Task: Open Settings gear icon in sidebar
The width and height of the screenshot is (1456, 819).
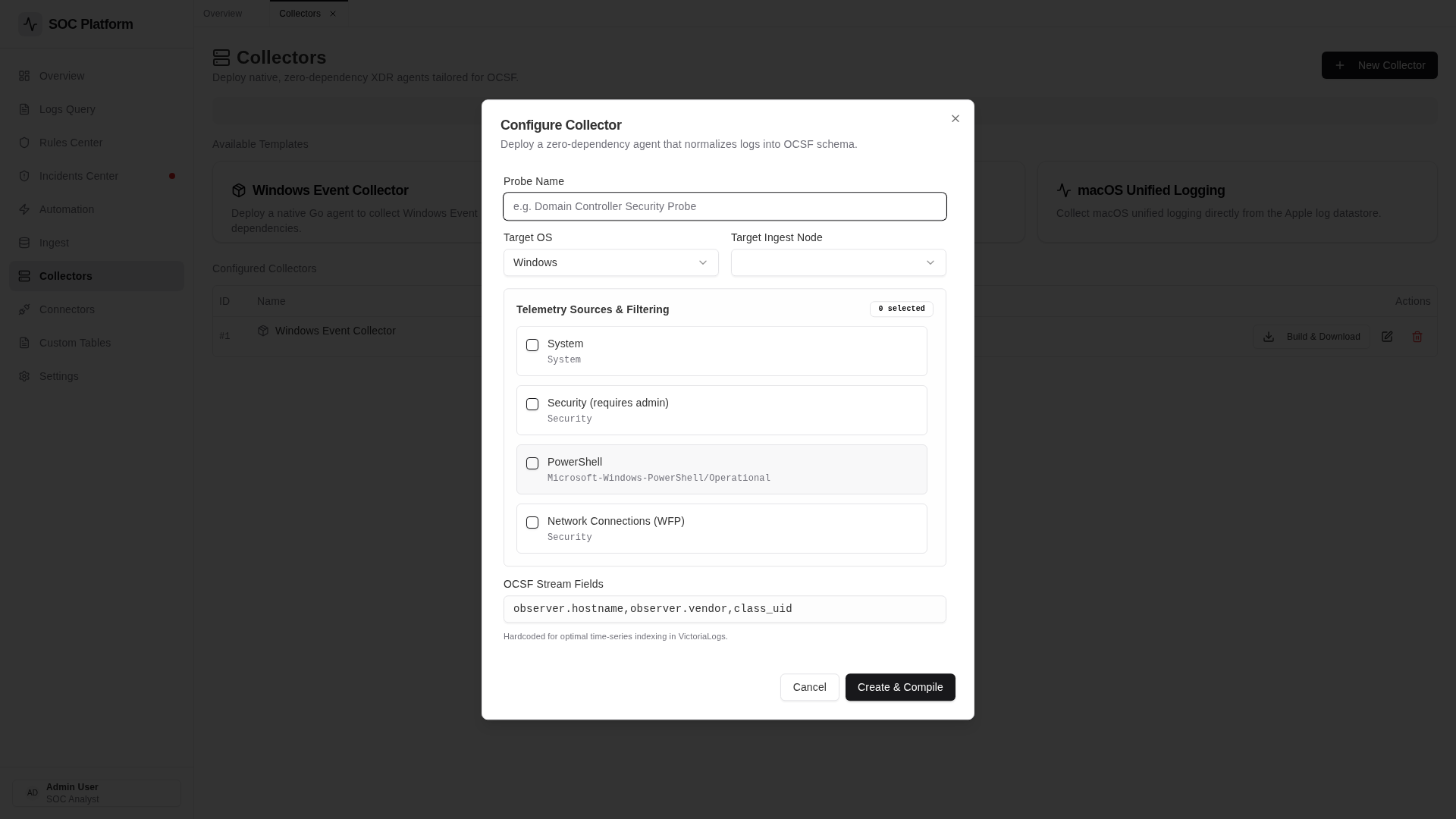Action: click(x=24, y=376)
